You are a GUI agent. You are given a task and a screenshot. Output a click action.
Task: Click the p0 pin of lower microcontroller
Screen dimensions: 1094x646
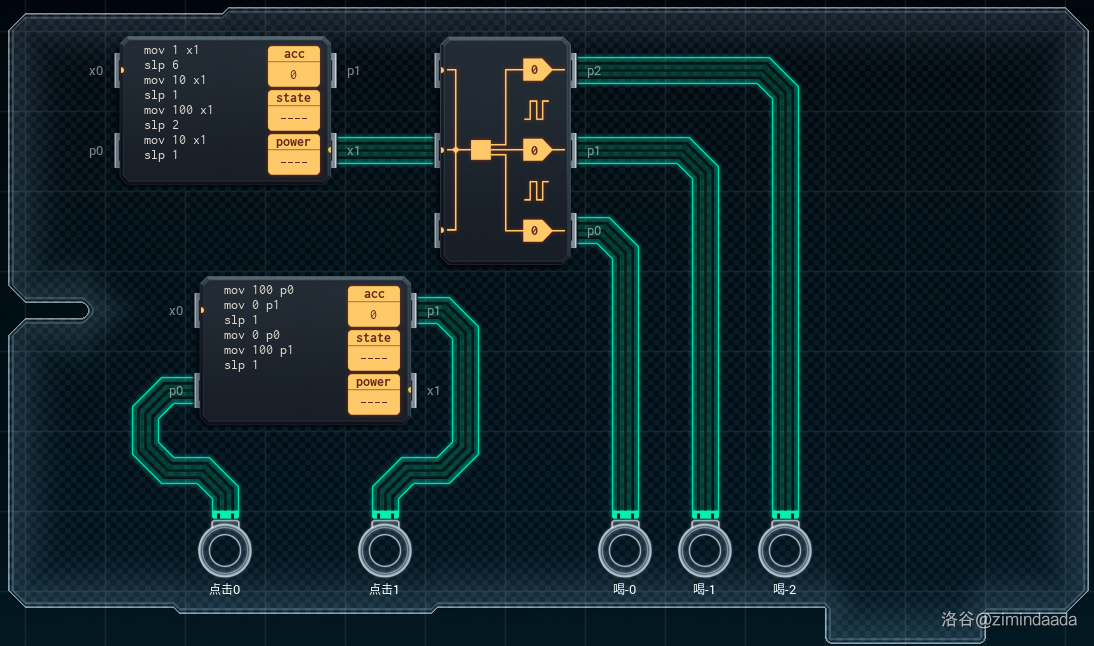coord(196,391)
